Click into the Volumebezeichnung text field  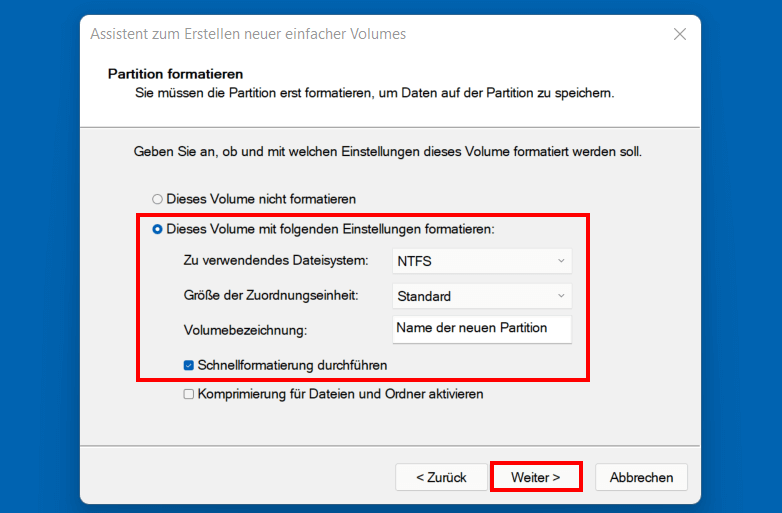pyautogui.click(x=482, y=329)
